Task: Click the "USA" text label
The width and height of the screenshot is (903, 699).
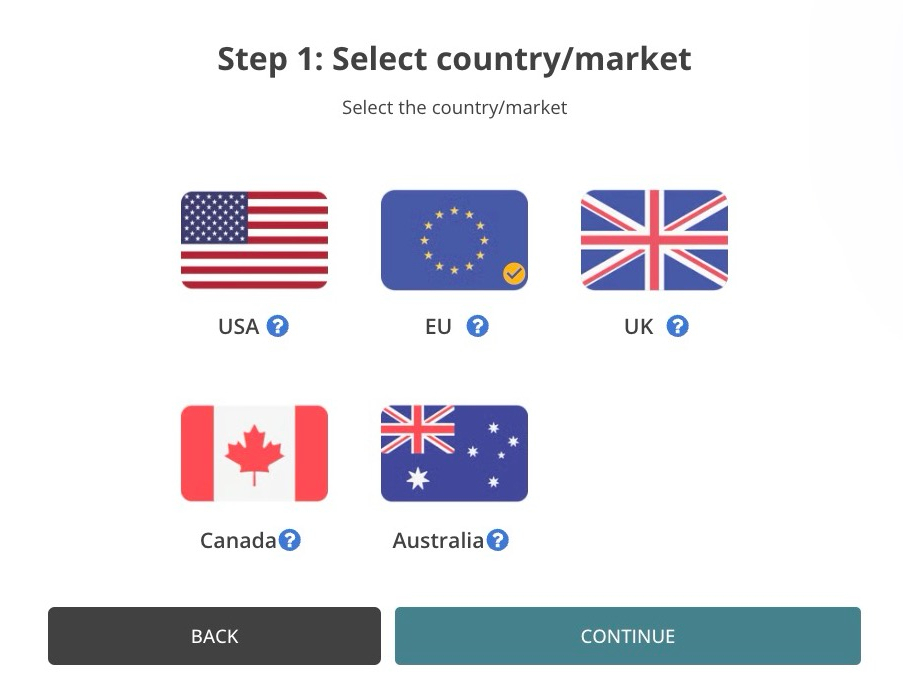Action: pos(238,327)
